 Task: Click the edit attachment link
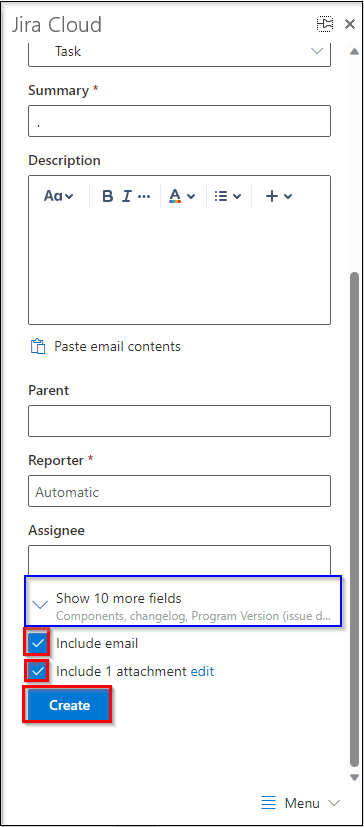click(203, 671)
